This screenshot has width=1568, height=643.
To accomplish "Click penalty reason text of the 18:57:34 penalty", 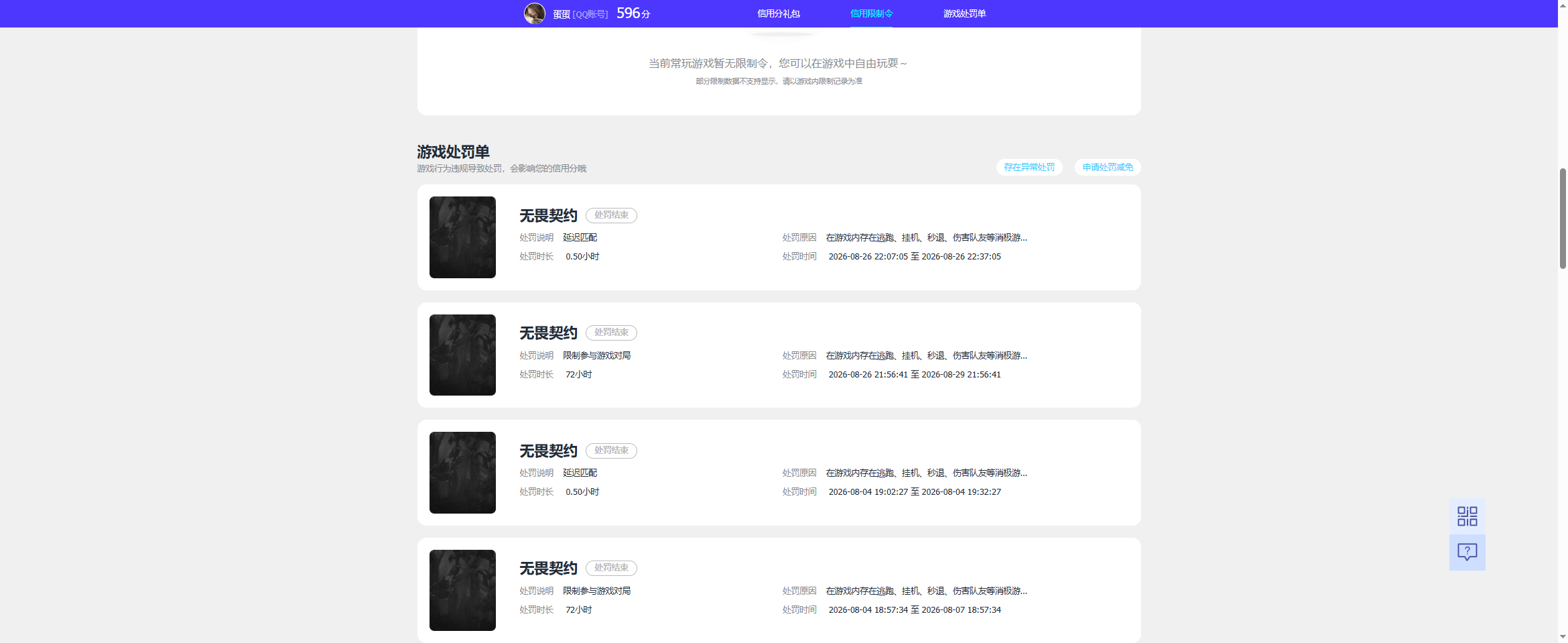I will (926, 591).
